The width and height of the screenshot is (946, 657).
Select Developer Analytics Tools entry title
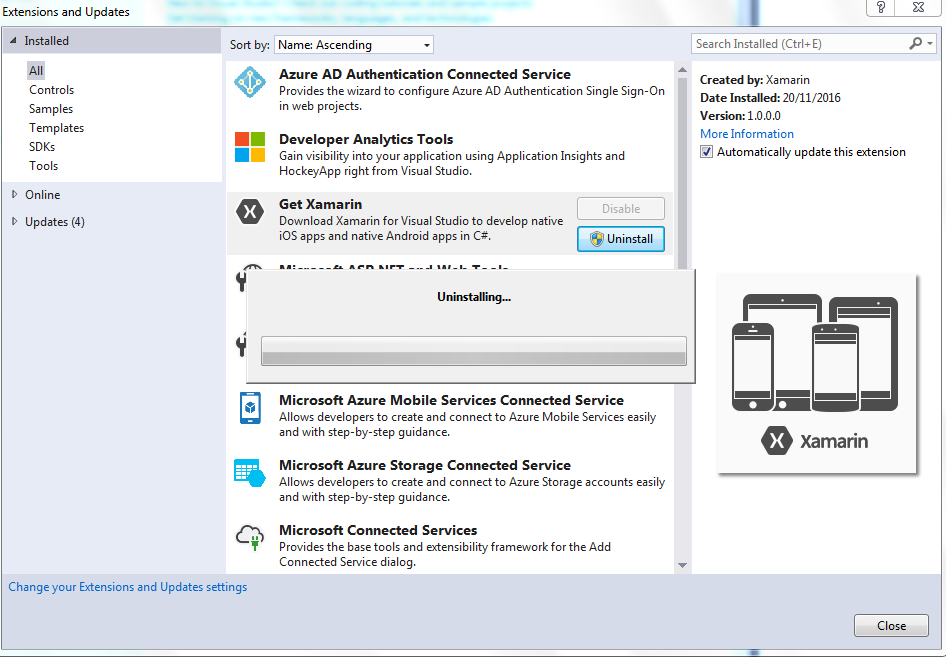click(366, 139)
